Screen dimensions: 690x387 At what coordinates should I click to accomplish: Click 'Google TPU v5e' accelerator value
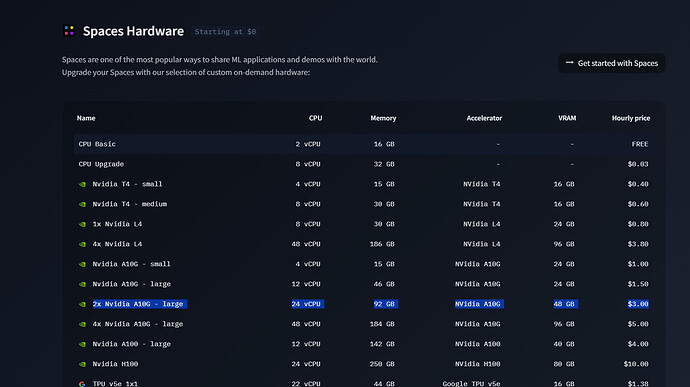click(x=471, y=383)
